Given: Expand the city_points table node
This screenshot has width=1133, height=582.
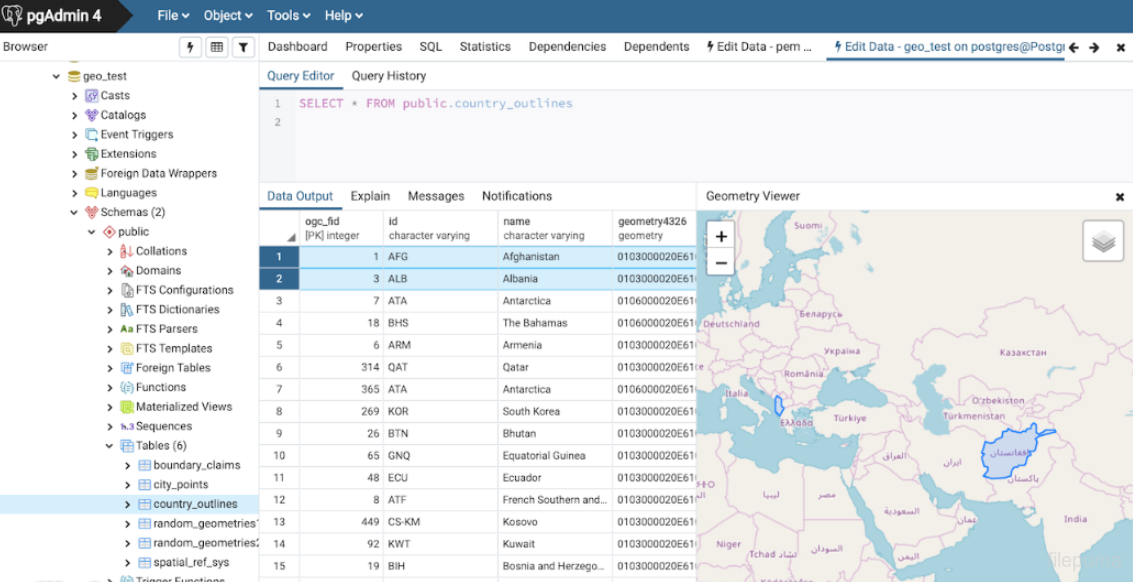Looking at the screenshot, I should (127, 485).
